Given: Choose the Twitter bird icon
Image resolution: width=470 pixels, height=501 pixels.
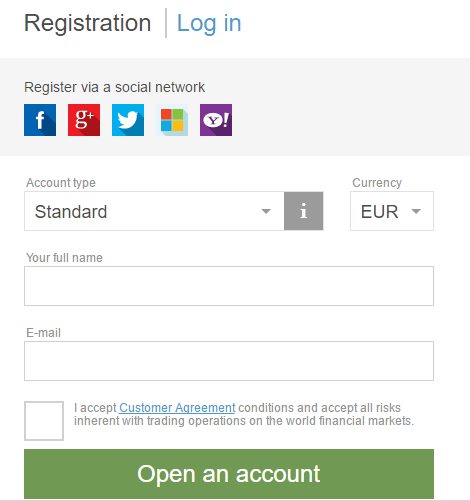Looking at the screenshot, I should pos(128,120).
